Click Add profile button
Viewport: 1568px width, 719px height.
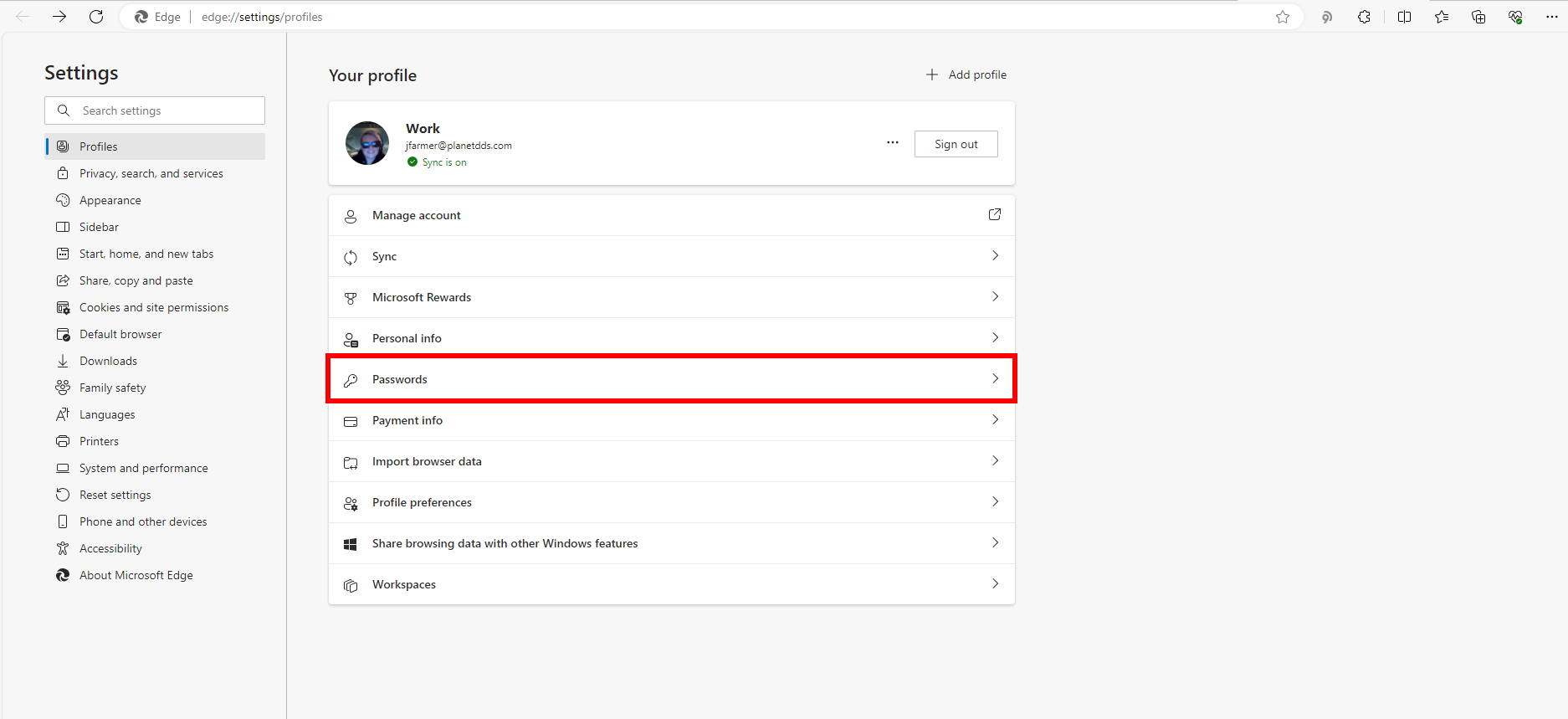[966, 74]
